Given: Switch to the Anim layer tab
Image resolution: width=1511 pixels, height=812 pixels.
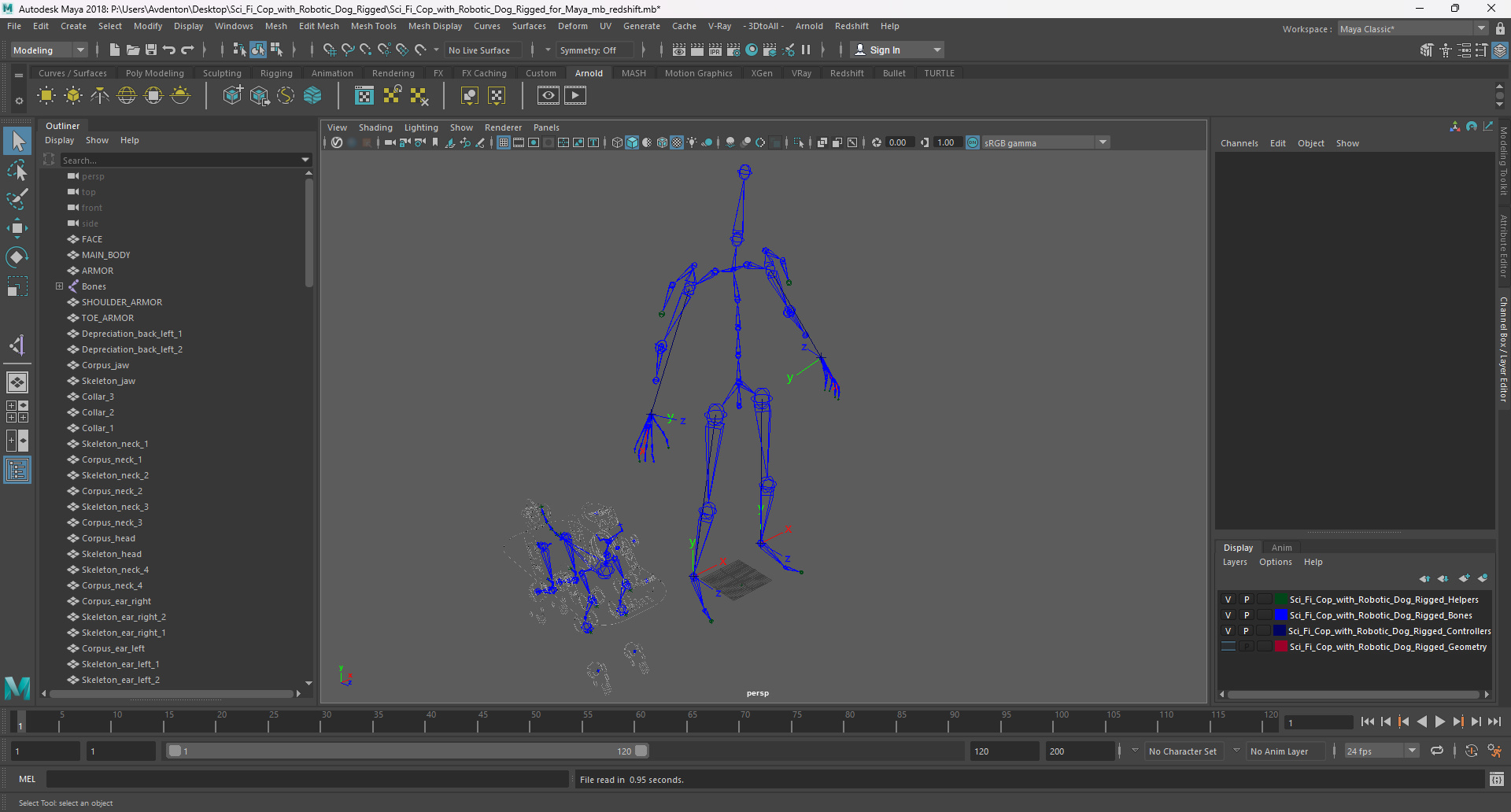Looking at the screenshot, I should [1281, 548].
